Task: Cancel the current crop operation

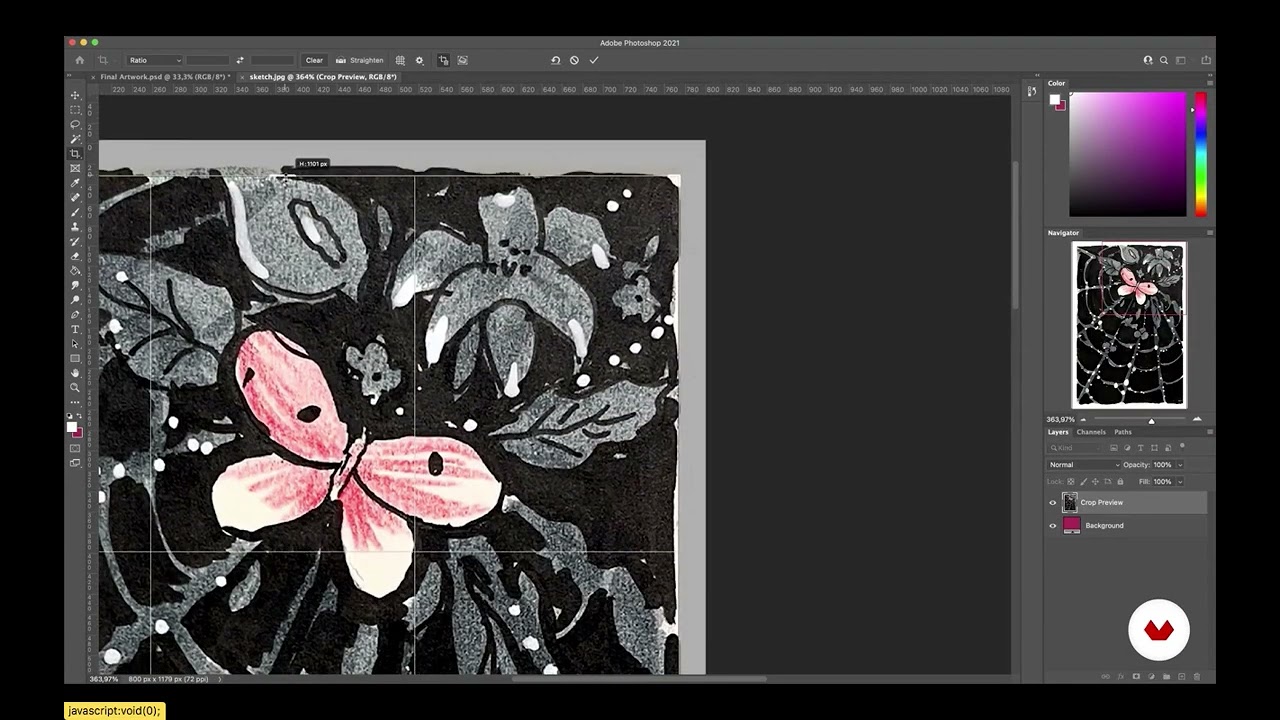Action: pyautogui.click(x=574, y=60)
